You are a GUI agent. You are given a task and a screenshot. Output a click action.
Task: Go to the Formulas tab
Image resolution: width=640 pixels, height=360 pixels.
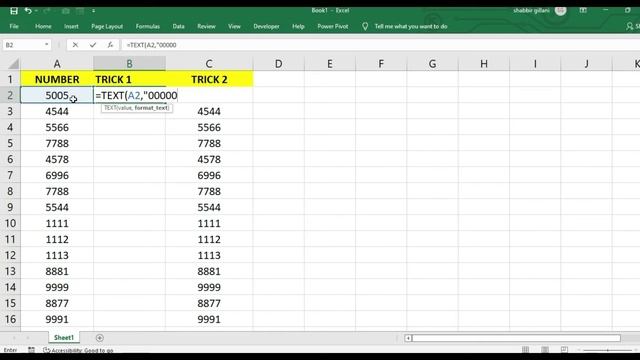pyautogui.click(x=148, y=26)
